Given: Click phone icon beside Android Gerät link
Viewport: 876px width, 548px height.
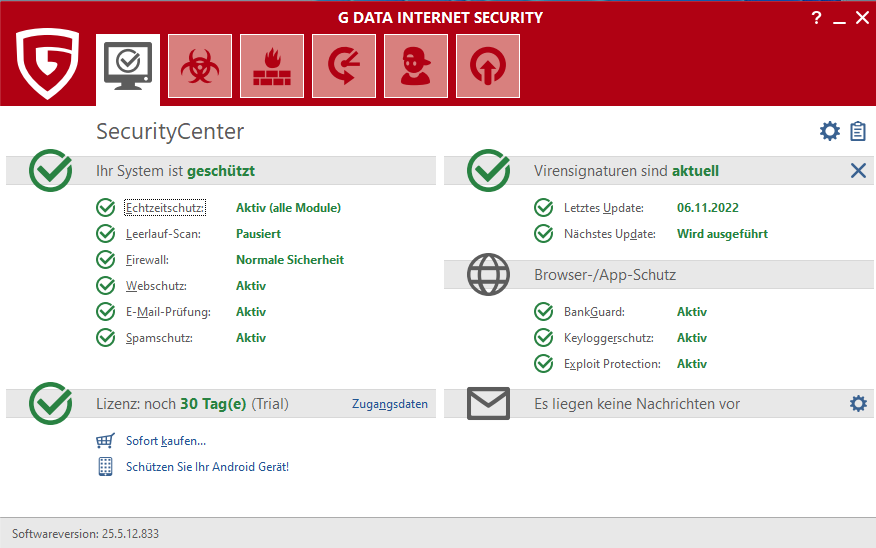Looking at the screenshot, I should click(105, 466).
